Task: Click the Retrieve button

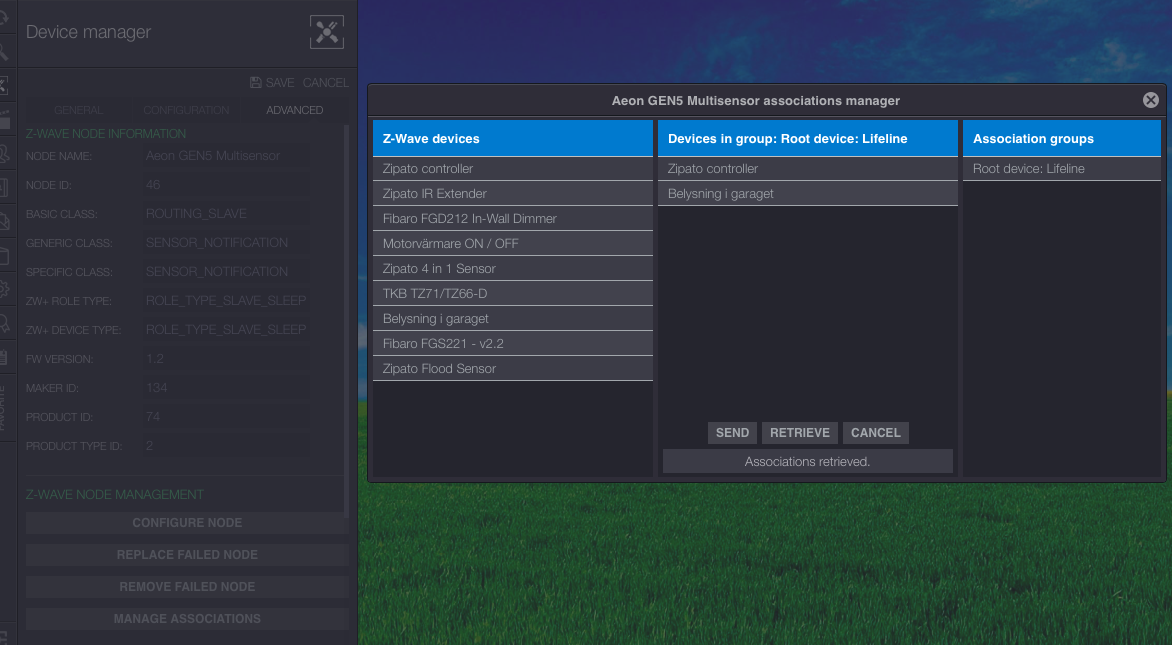Action: 800,433
